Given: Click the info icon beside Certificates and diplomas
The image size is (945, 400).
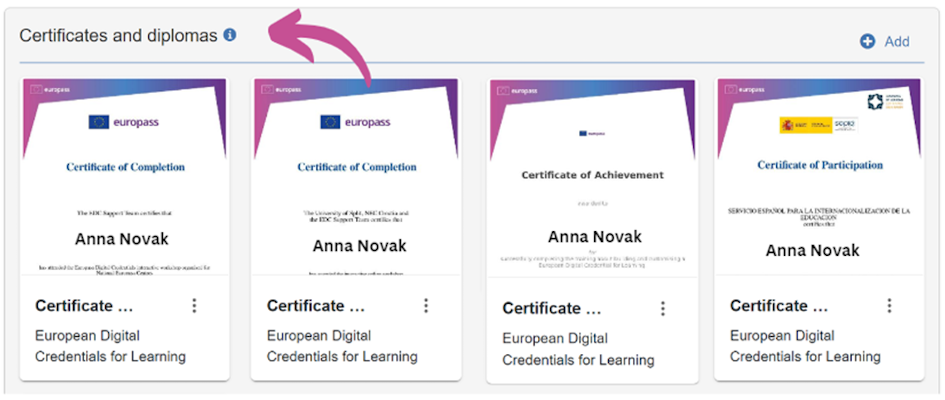Looking at the screenshot, I should coord(230,36).
